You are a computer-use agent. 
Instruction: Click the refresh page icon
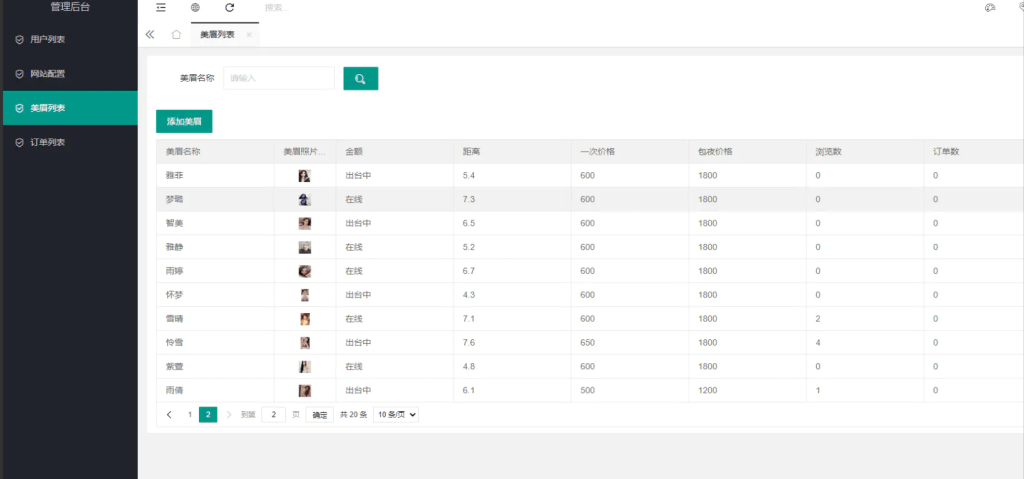229,8
